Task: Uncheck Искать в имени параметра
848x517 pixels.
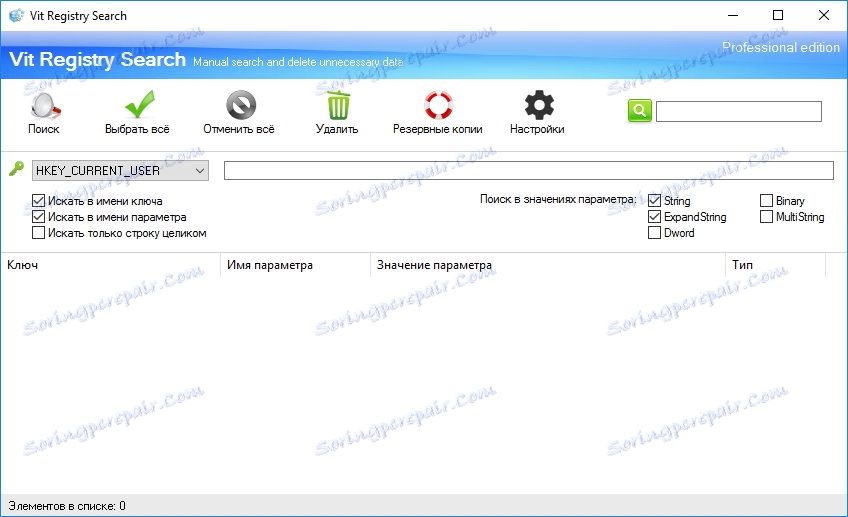Action: 38,217
